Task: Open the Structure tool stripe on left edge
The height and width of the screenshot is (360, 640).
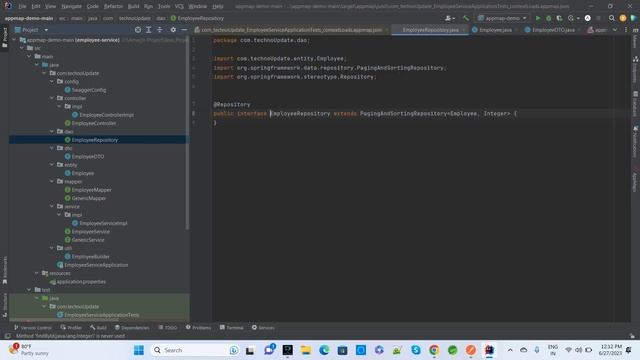Action: pos(5,305)
